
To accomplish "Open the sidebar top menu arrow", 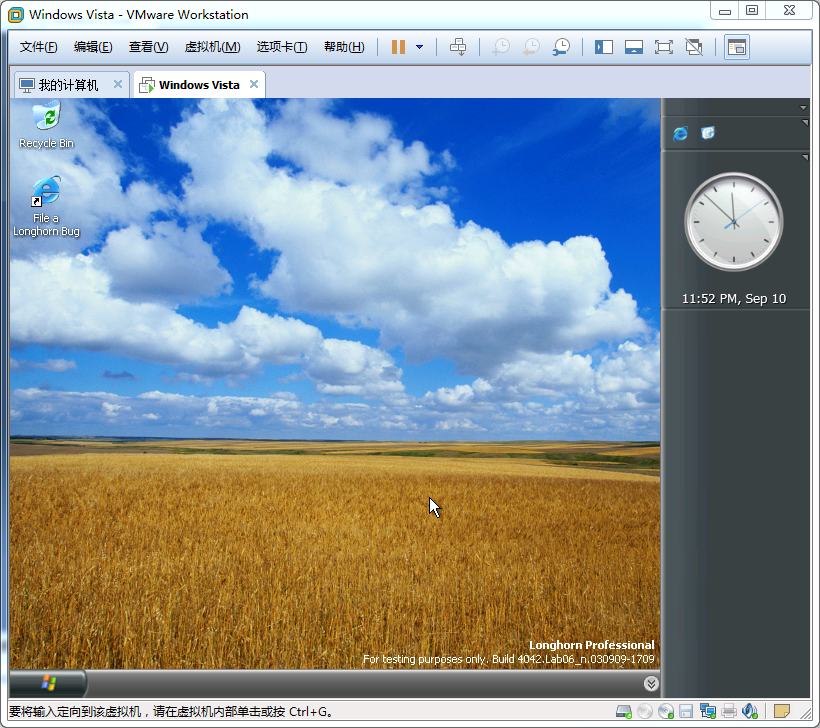I will point(803,108).
